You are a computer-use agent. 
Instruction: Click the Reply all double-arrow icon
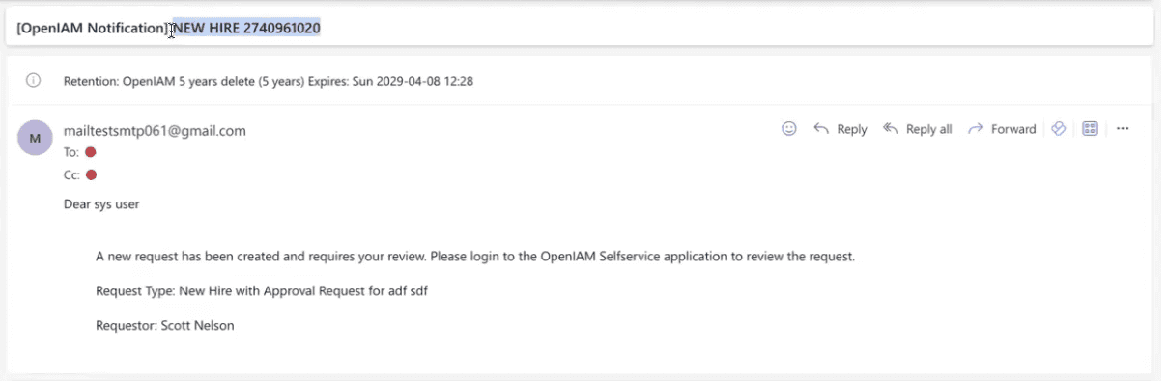coord(890,129)
